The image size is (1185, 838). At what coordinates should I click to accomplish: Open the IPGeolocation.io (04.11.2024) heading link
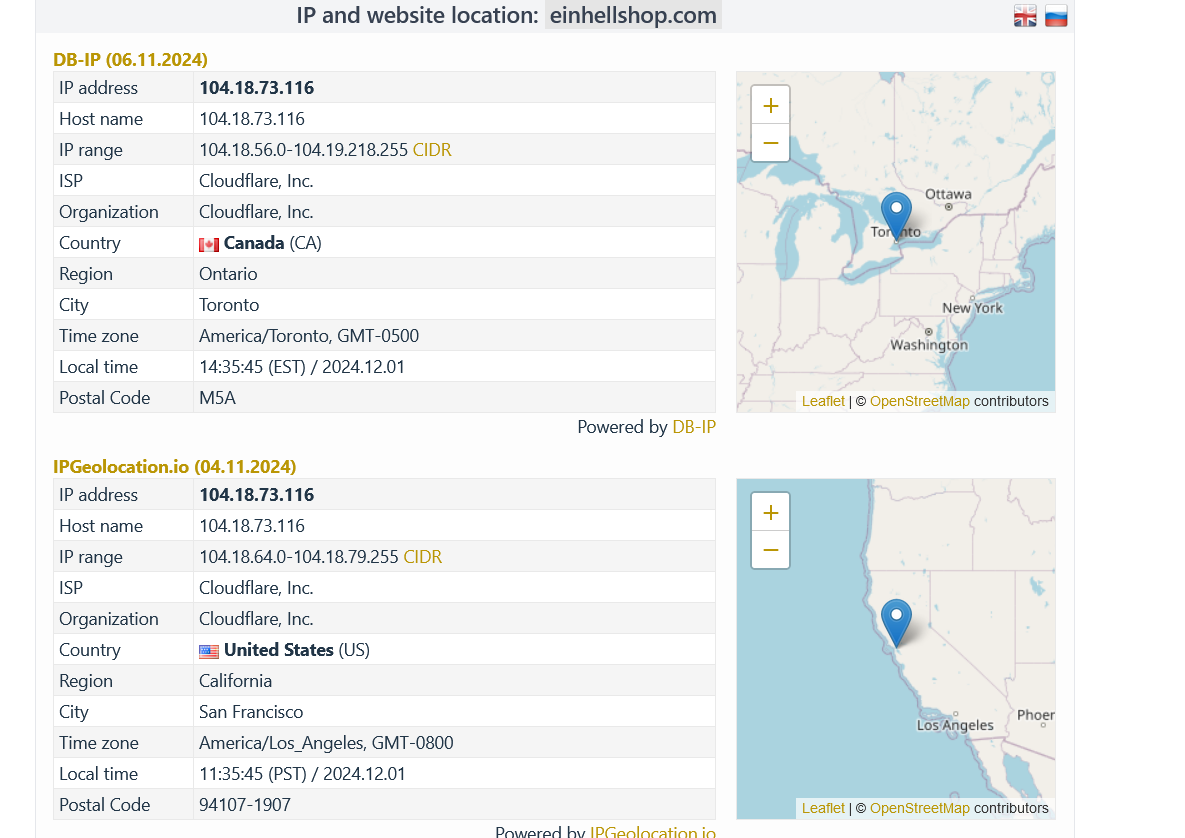[174, 467]
